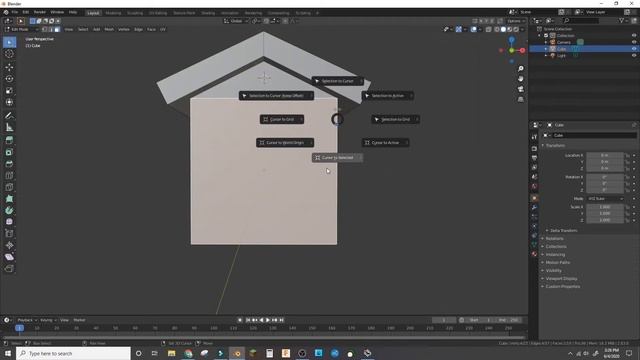Click the Location X value field
Image resolution: width=640 pixels, height=360 pixels.
pos(604,155)
